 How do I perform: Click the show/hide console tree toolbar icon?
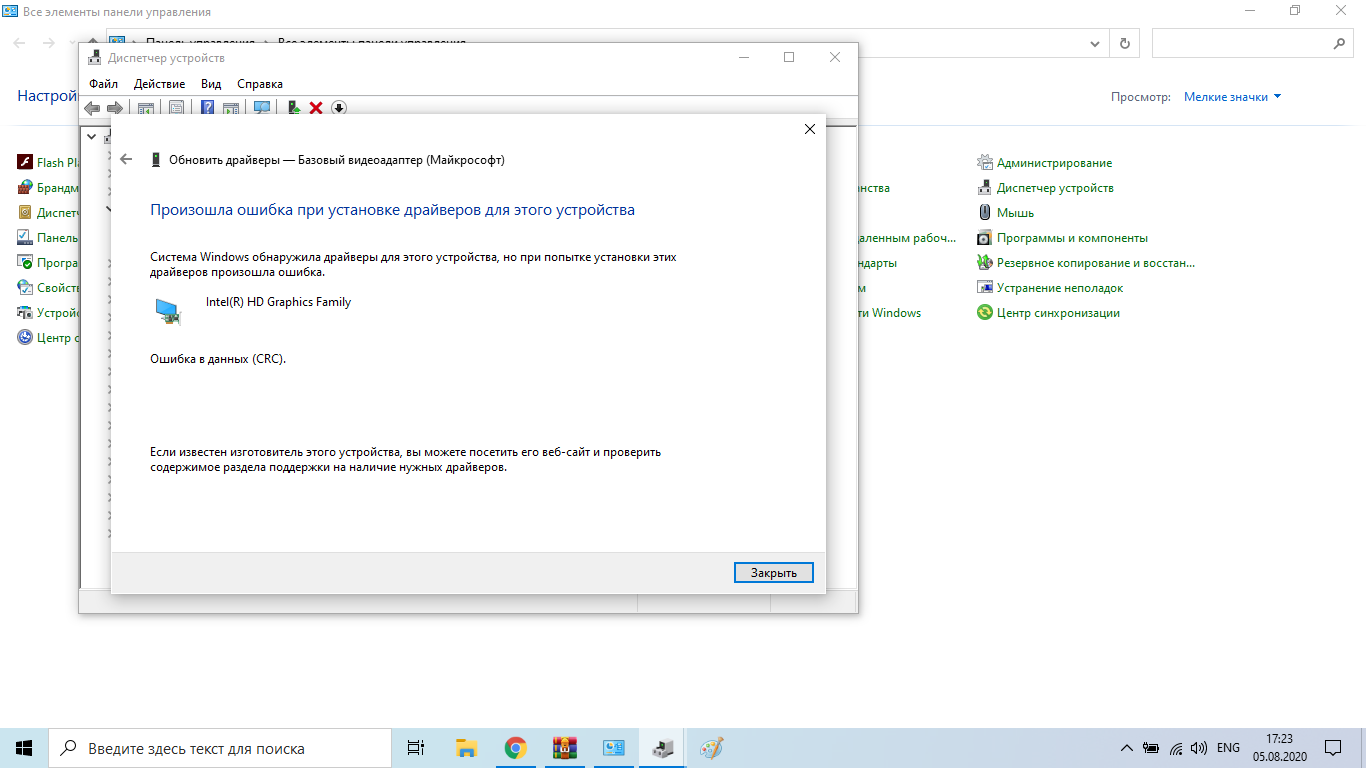coord(145,108)
